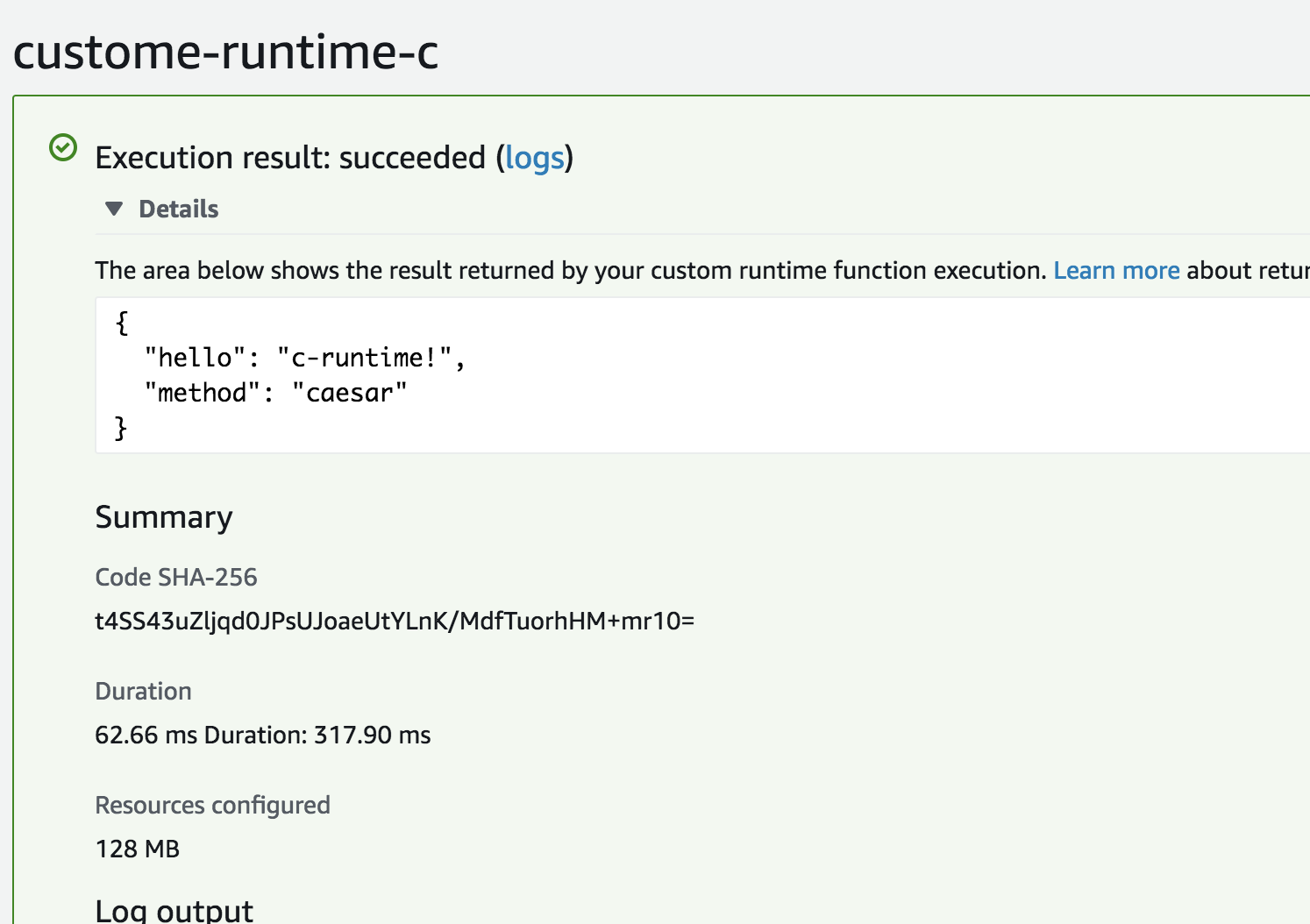Click the 317.90 ms duration value
This screenshot has width=1310, height=924.
pyautogui.click(x=374, y=735)
